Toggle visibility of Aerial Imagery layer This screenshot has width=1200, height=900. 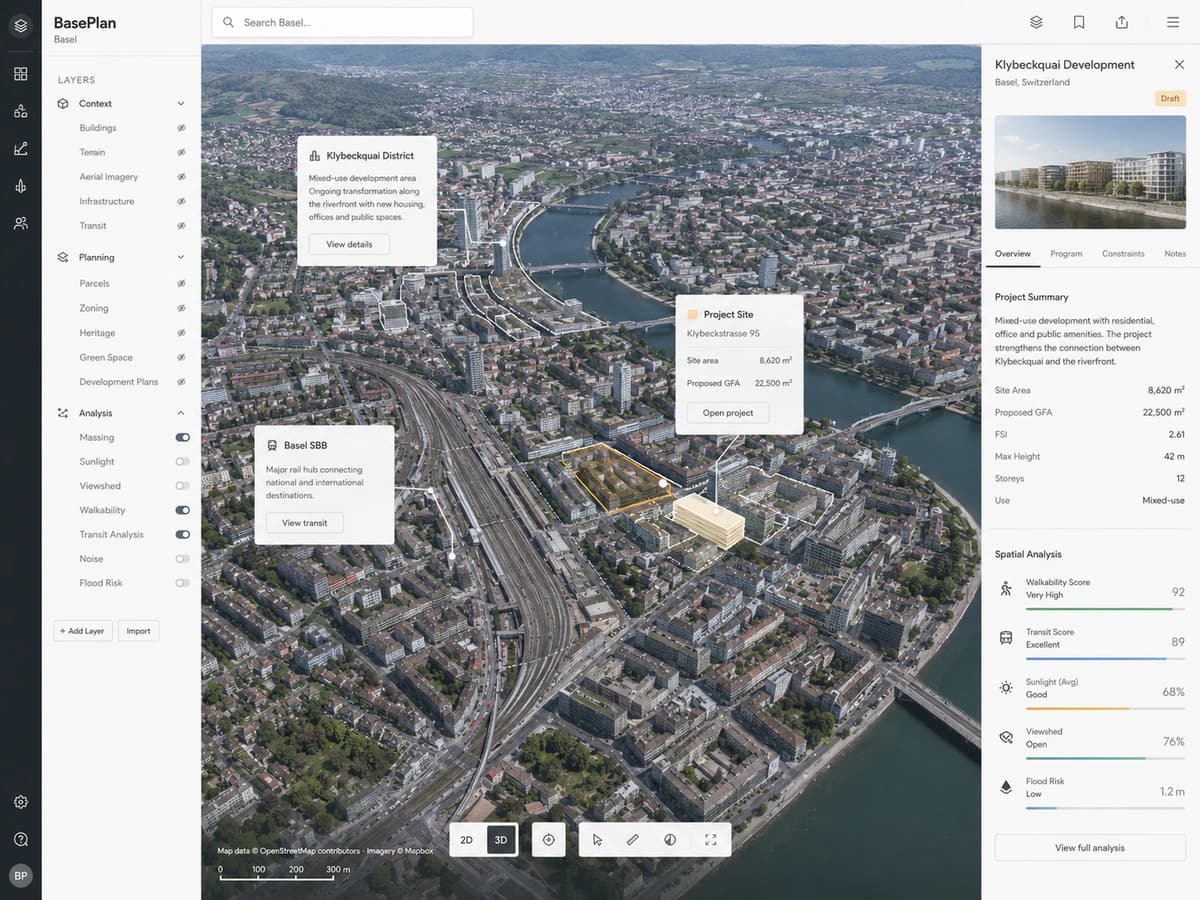tap(182, 177)
